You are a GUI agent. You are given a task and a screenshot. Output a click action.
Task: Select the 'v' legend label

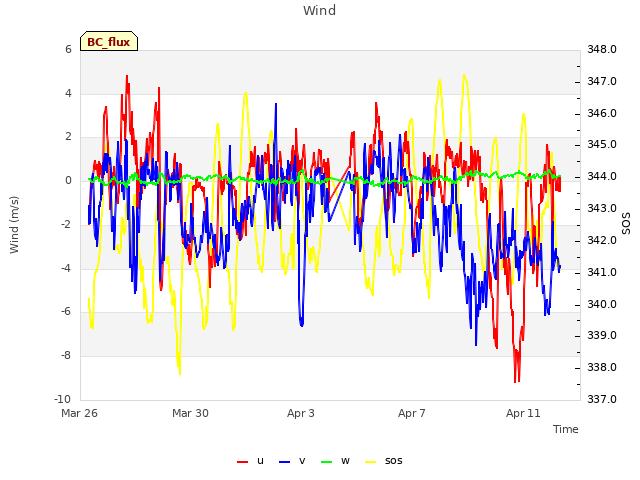click(x=302, y=461)
